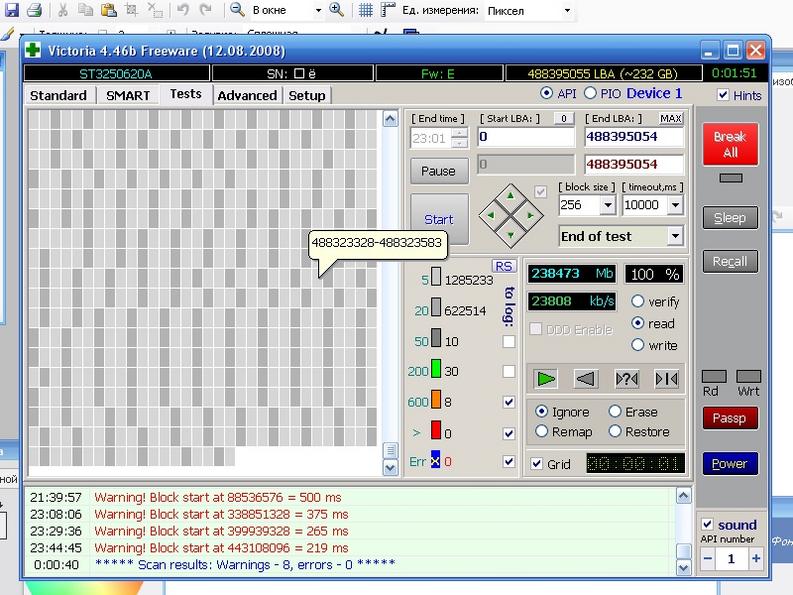The image size is (793, 595).
Task: Toggle log checkbox for 600 ms blocks
Action: 509,402
